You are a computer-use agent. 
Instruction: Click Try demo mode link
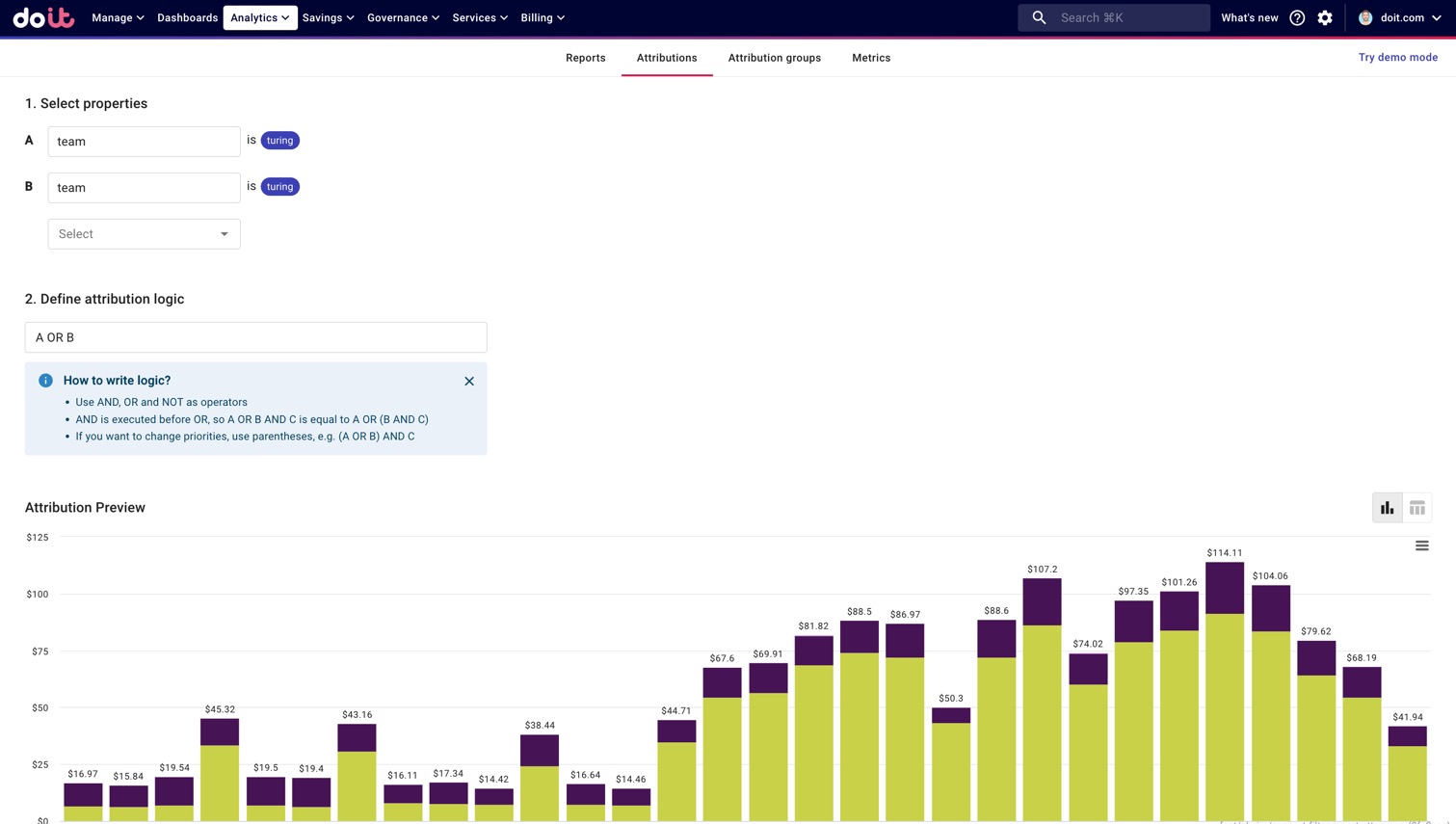pyautogui.click(x=1397, y=58)
